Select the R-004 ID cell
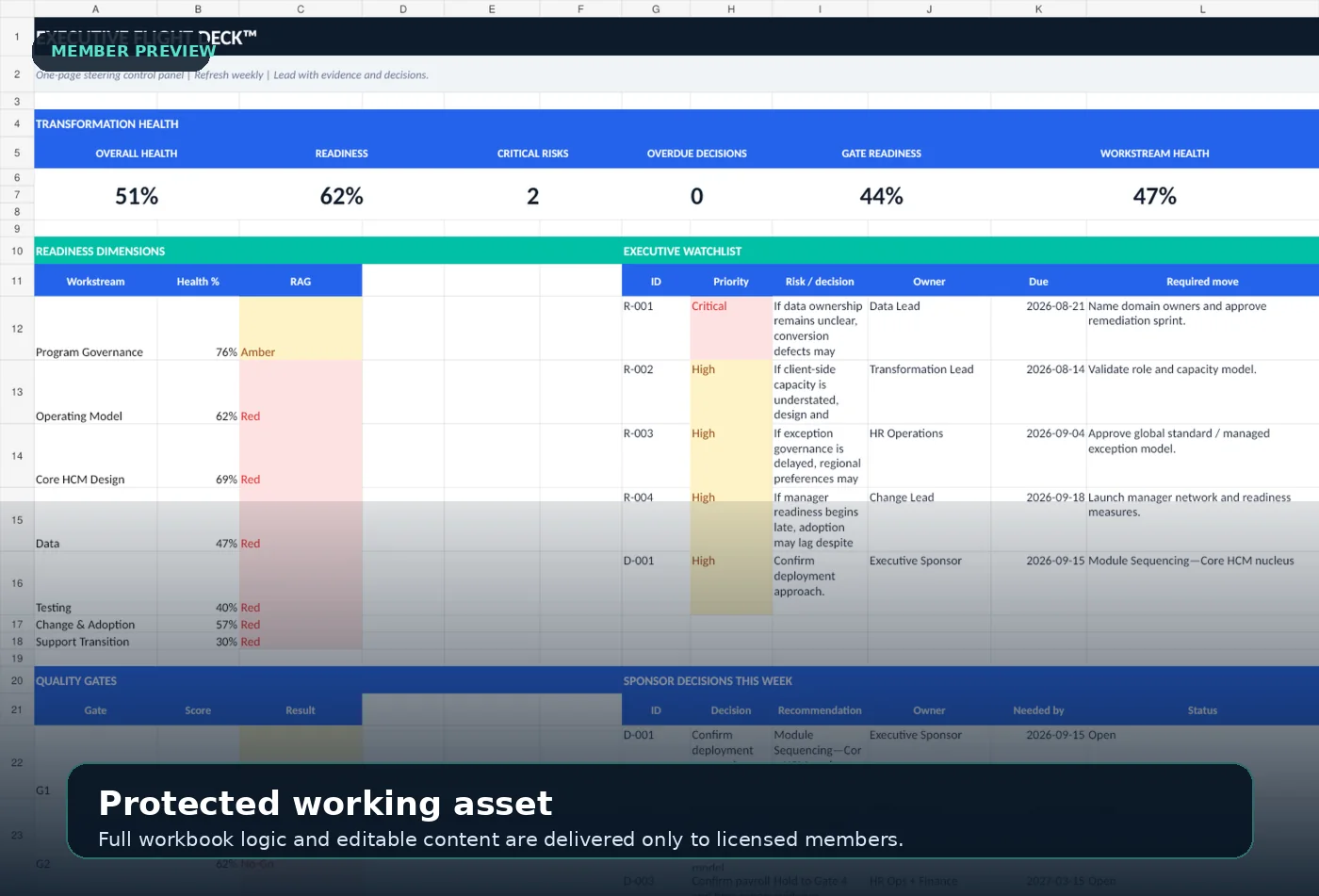1319x896 pixels. tap(656, 520)
